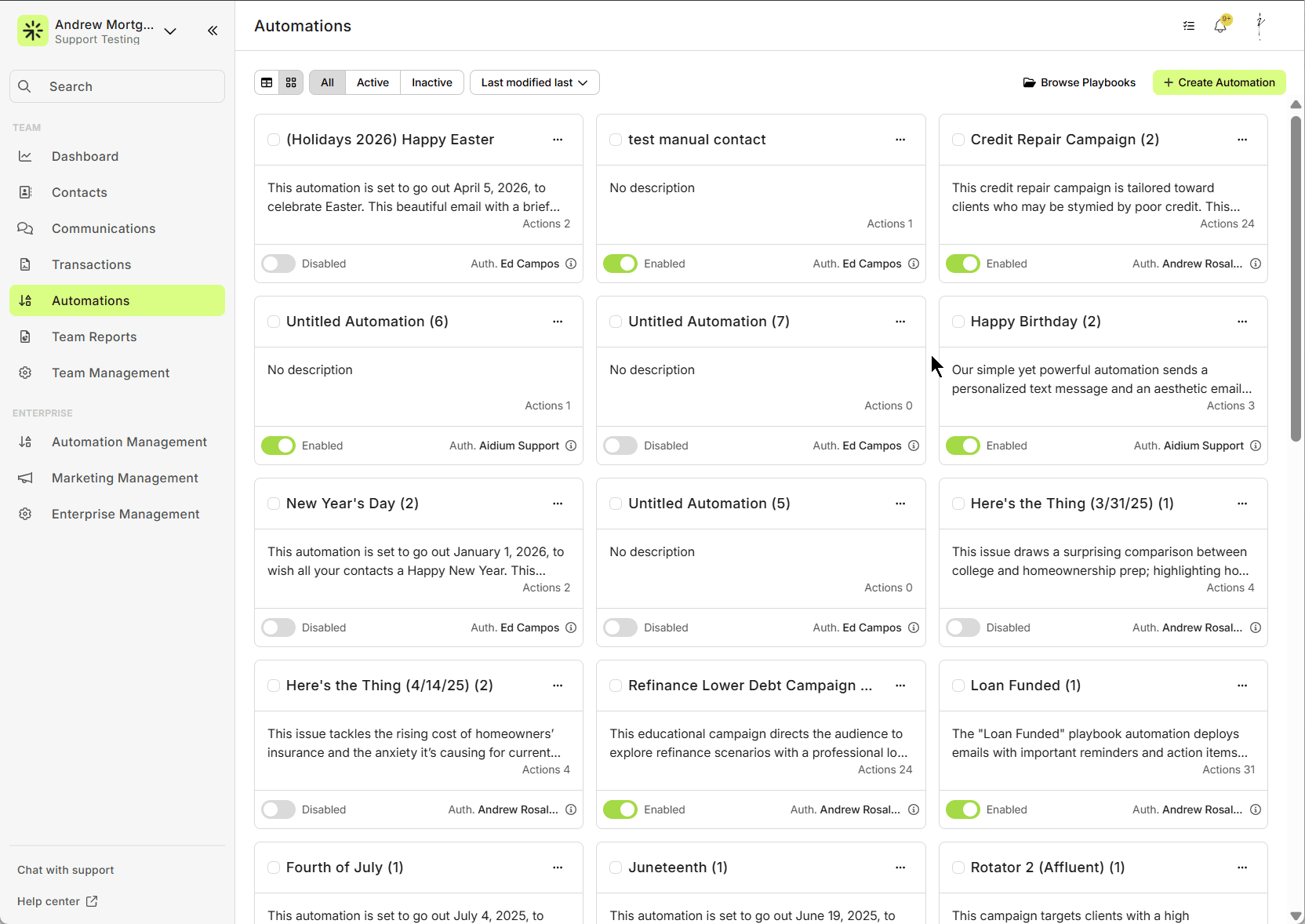Show info icon for Happy Birthday (2) author

pos(1256,446)
